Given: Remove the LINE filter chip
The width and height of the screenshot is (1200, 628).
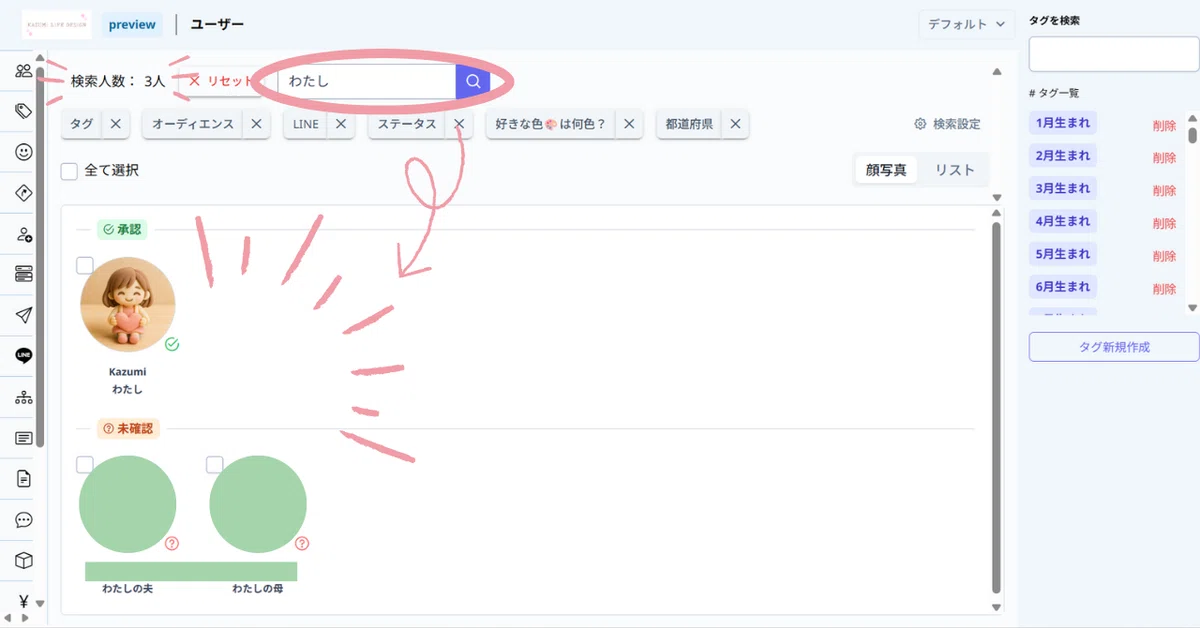Looking at the screenshot, I should [340, 124].
